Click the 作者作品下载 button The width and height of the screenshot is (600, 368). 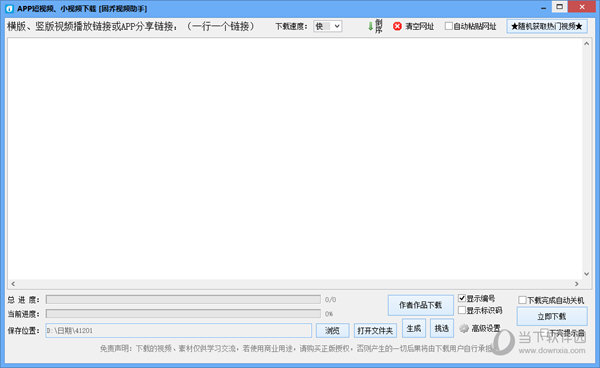tap(421, 305)
